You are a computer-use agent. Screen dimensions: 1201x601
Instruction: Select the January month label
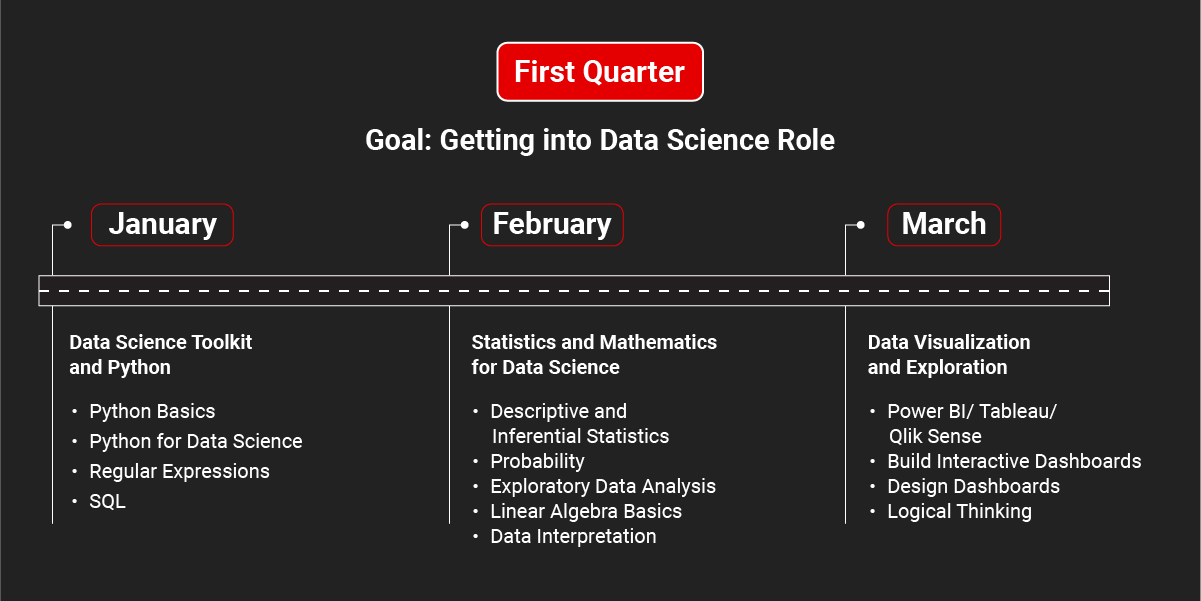click(x=162, y=225)
